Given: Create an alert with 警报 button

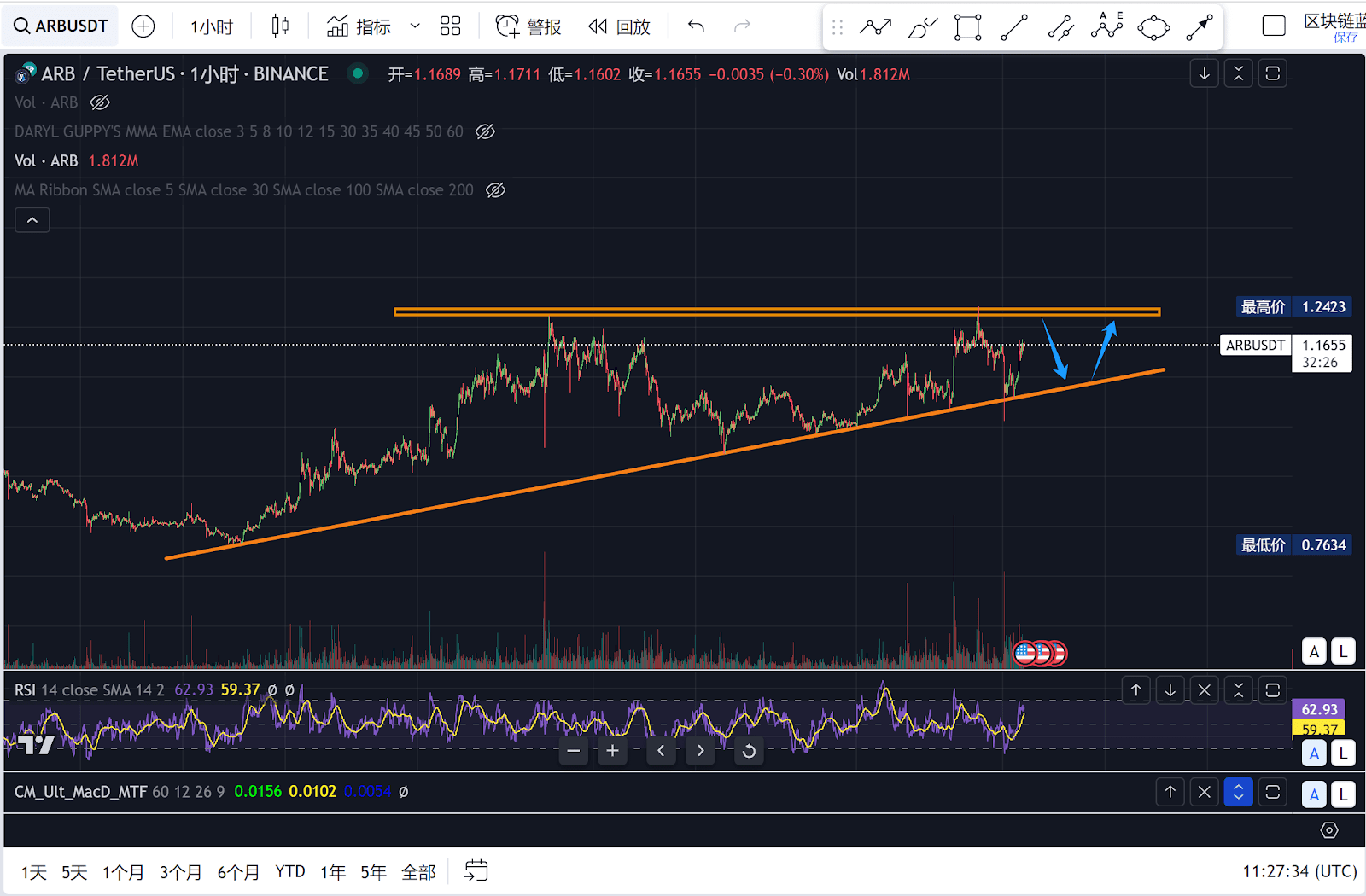Looking at the screenshot, I should 528,26.
